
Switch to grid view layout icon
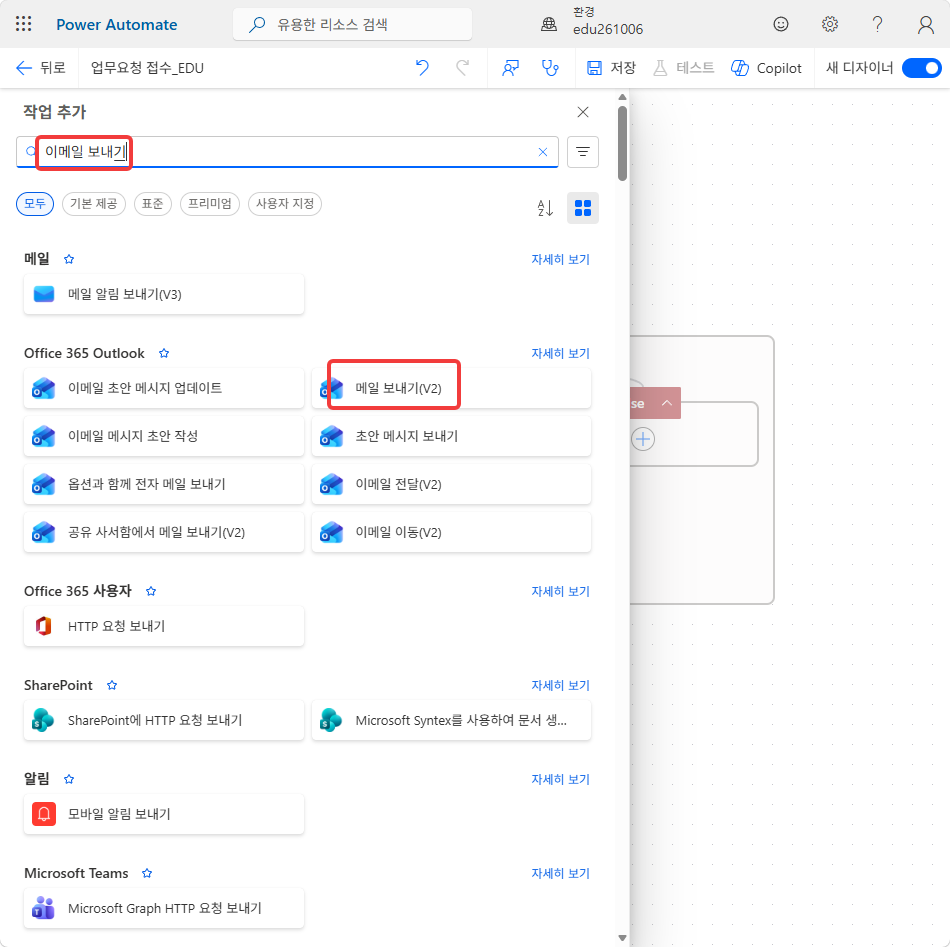coord(583,208)
